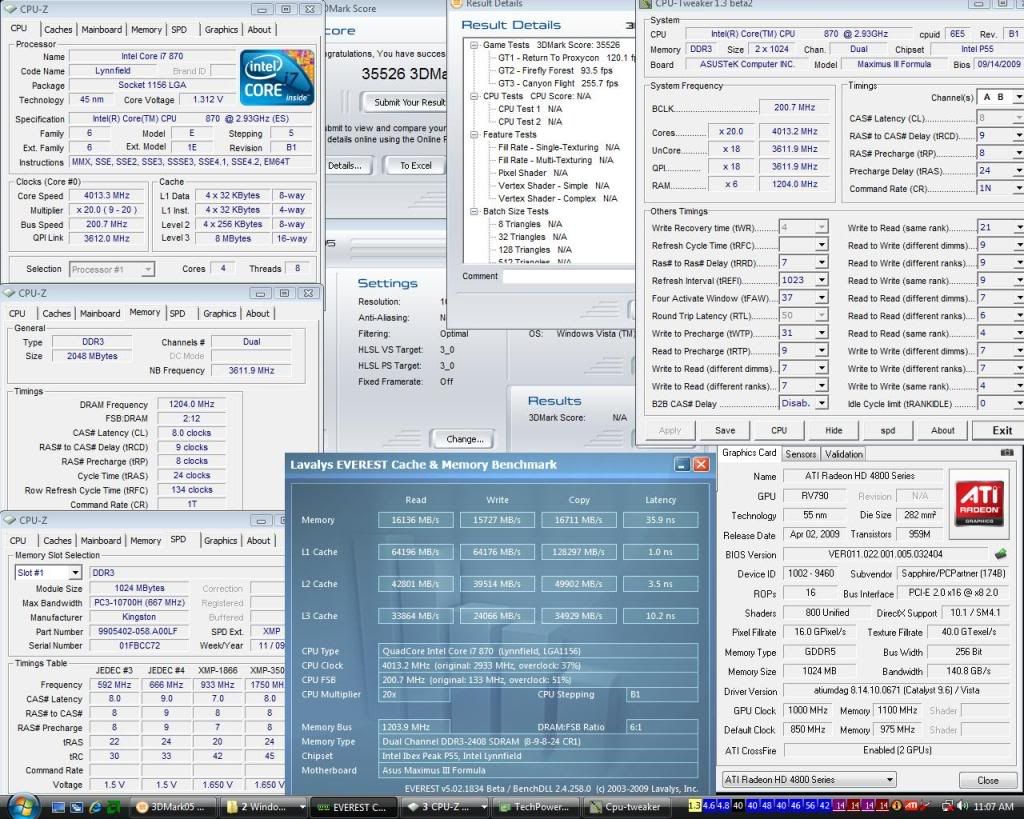
Task: Open the Read to Precharge (tRTP) dropdown
Action: 822,351
